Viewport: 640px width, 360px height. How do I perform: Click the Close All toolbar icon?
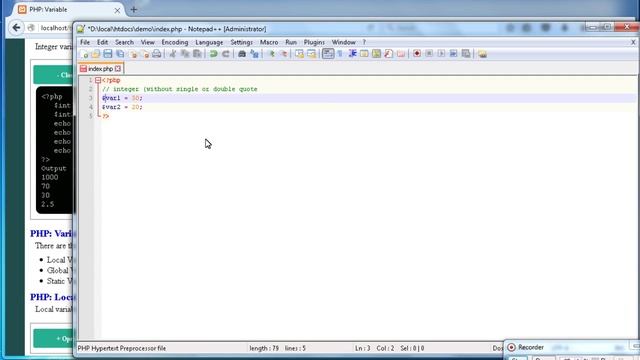144,54
